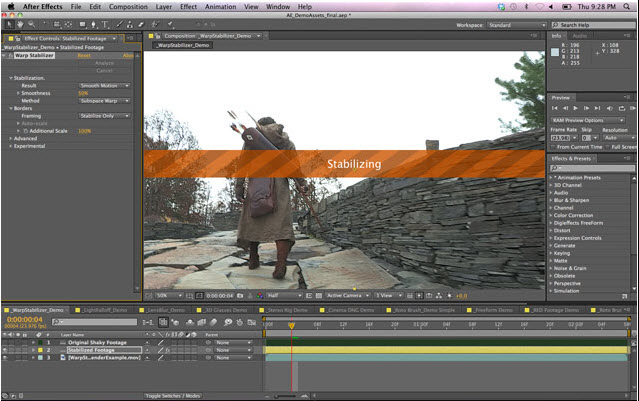Toggle the viewer transparency grid icon
639x401 pixels.
(319, 295)
